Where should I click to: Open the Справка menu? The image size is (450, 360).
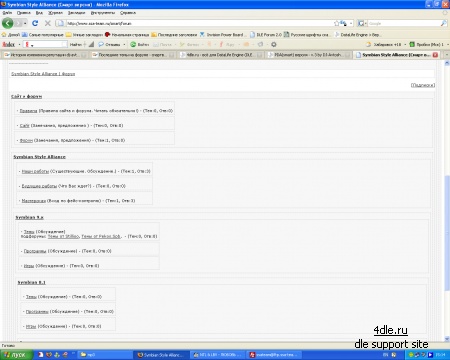(x=128, y=13)
